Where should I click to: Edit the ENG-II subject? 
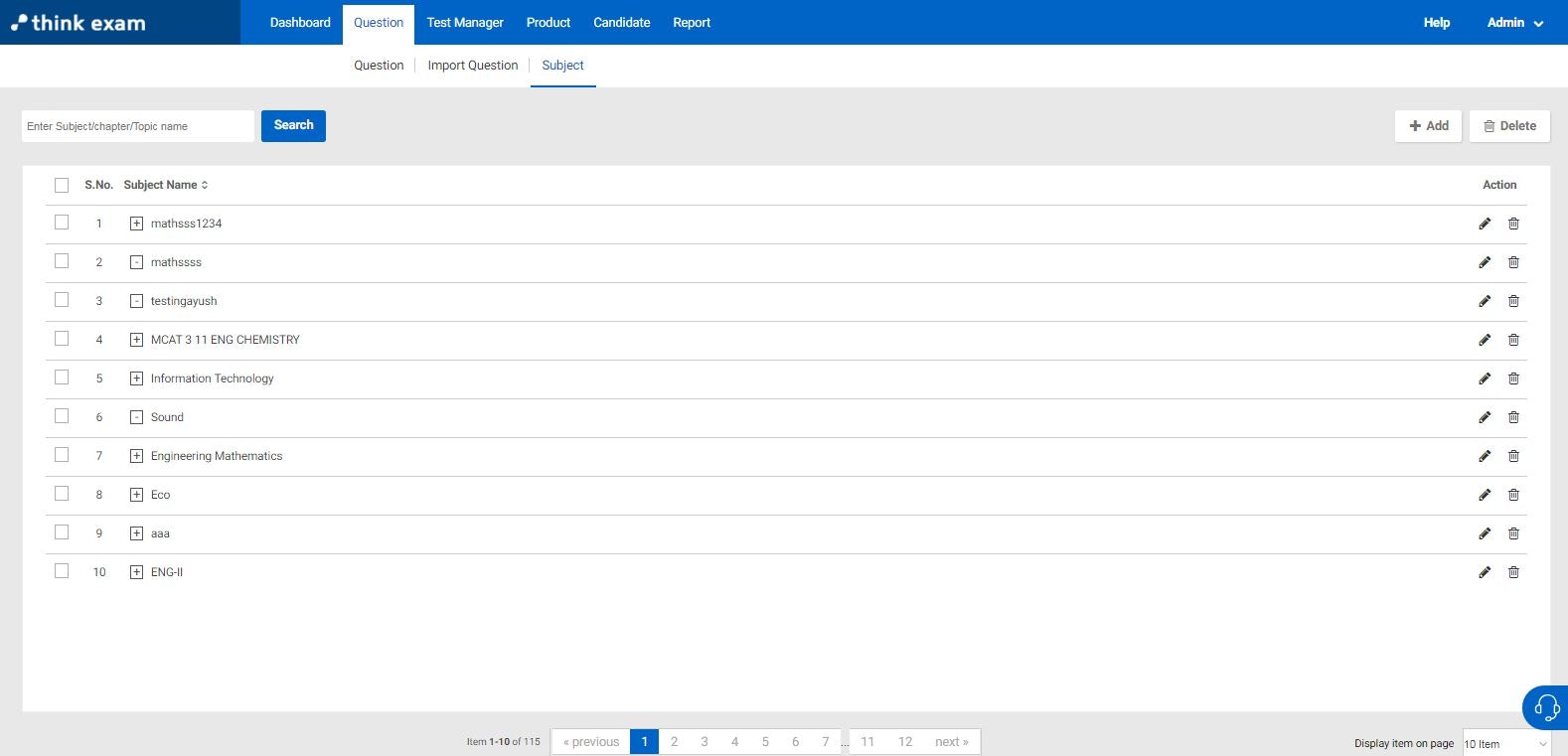[x=1485, y=572]
